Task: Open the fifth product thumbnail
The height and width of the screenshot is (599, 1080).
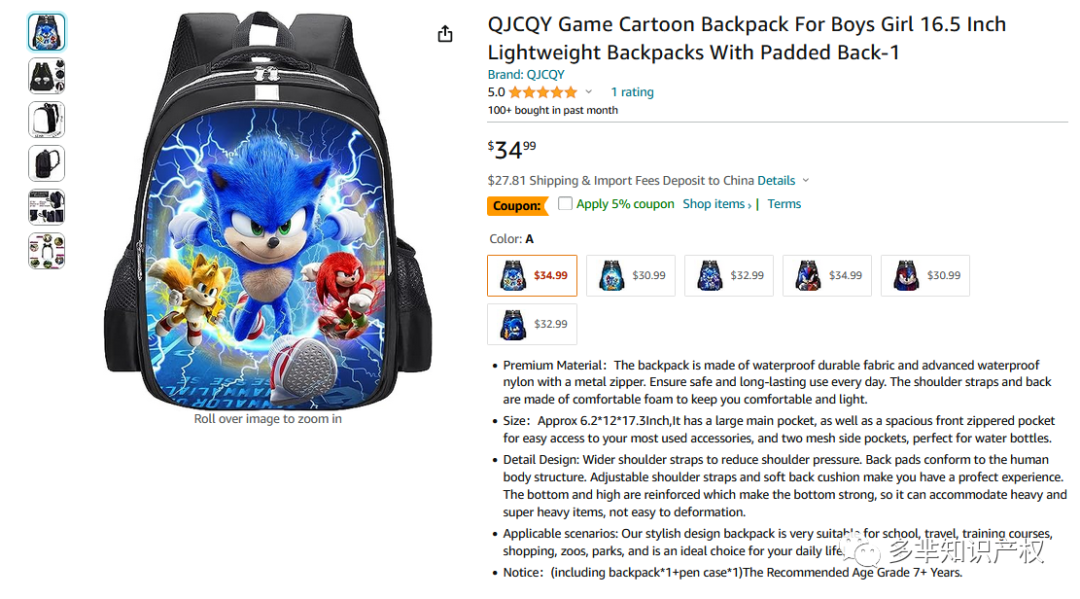Action: (x=46, y=208)
